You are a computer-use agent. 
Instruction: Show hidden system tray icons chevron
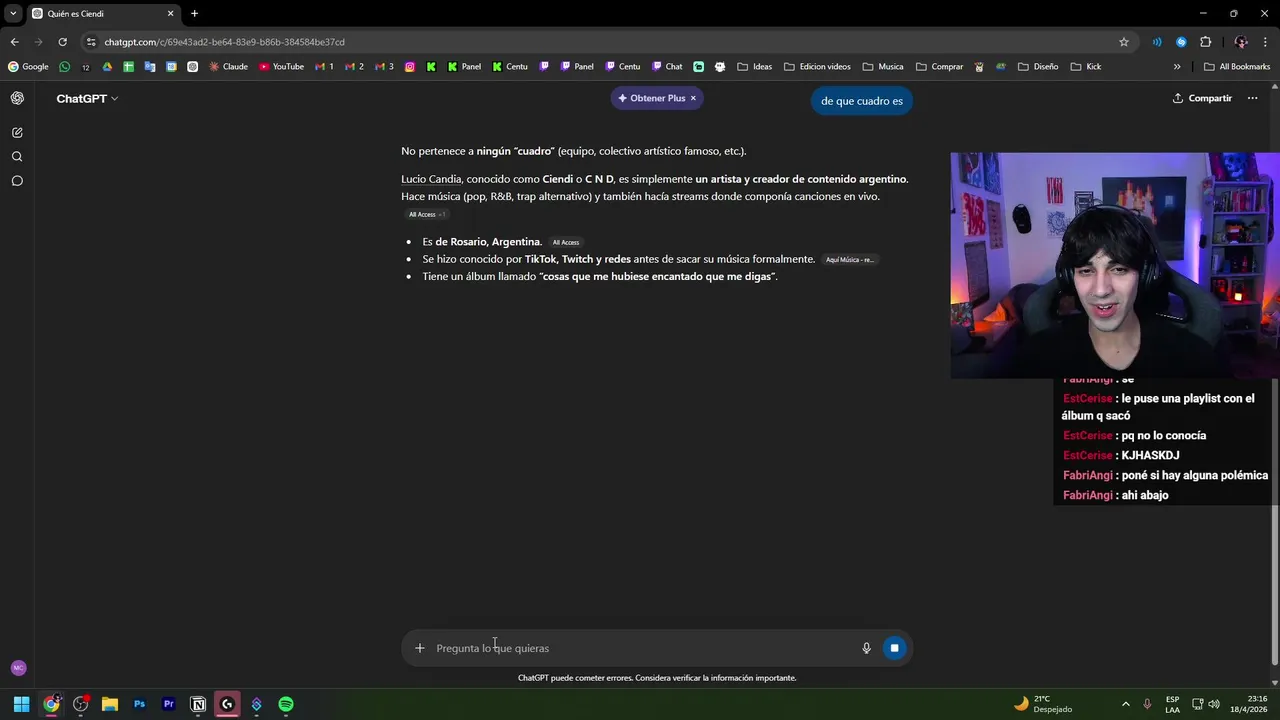point(1125,704)
